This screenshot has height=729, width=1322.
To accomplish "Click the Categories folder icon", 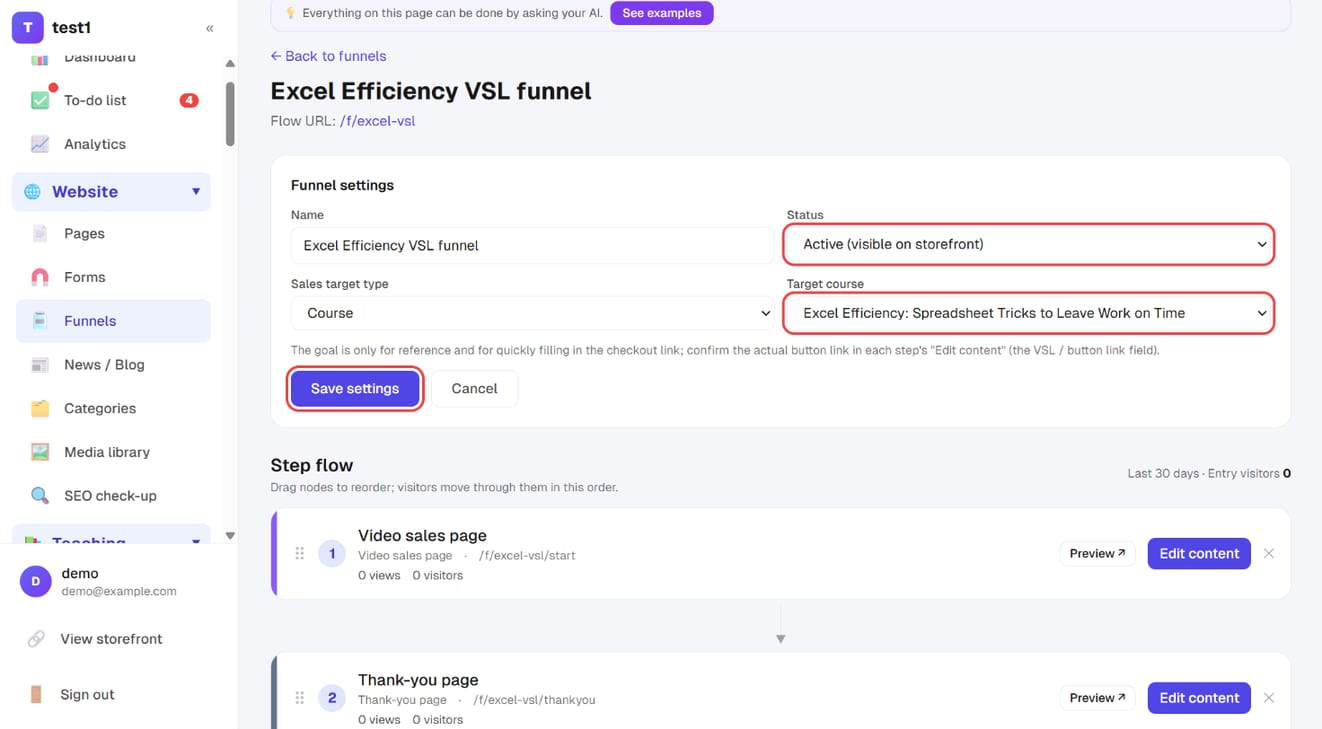I will (x=40, y=408).
